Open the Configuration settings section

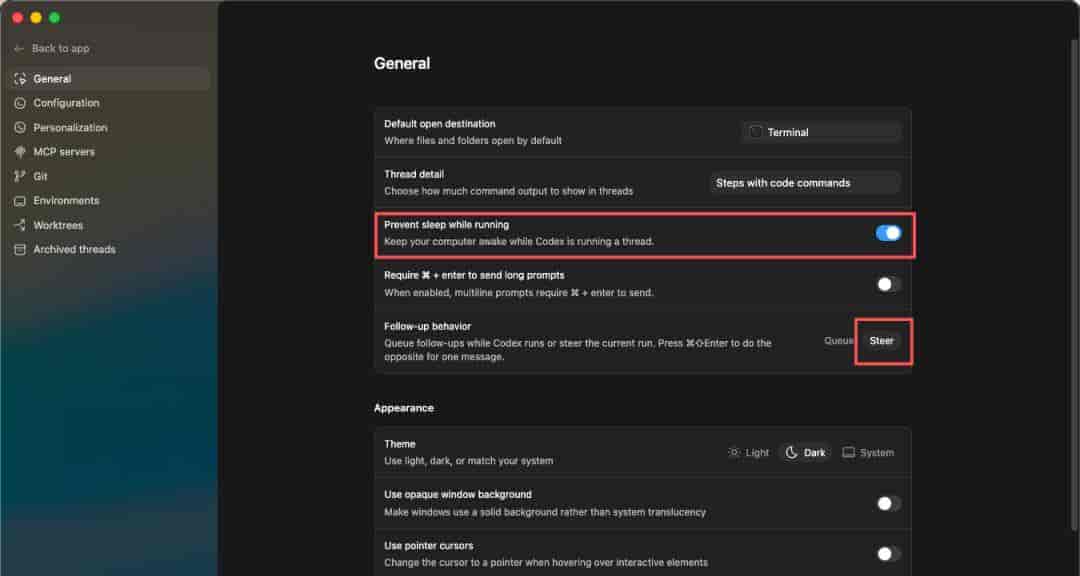[110, 103]
